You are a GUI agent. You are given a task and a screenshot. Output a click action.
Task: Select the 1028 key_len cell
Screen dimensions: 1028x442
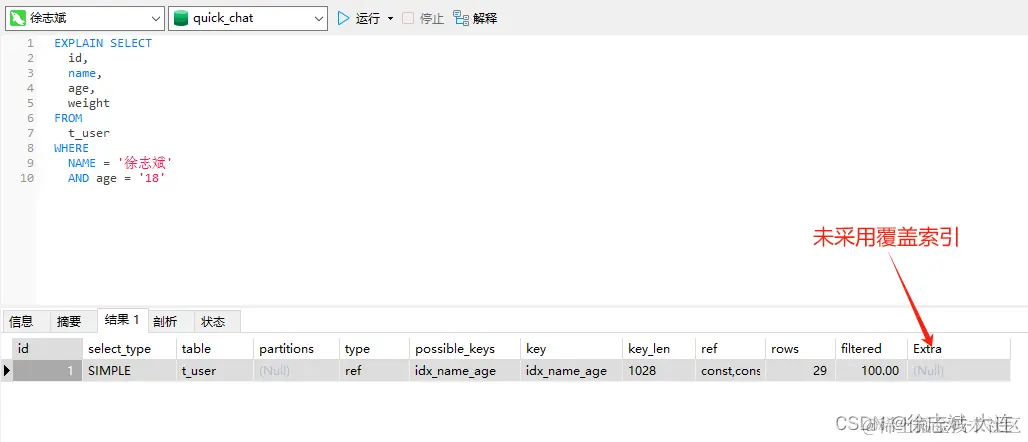(658, 371)
